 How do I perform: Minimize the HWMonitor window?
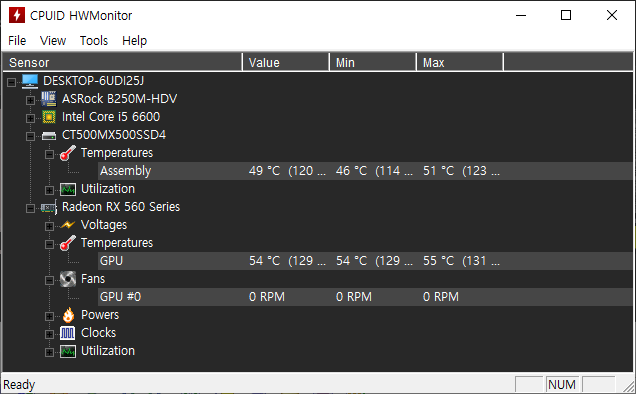coord(521,15)
